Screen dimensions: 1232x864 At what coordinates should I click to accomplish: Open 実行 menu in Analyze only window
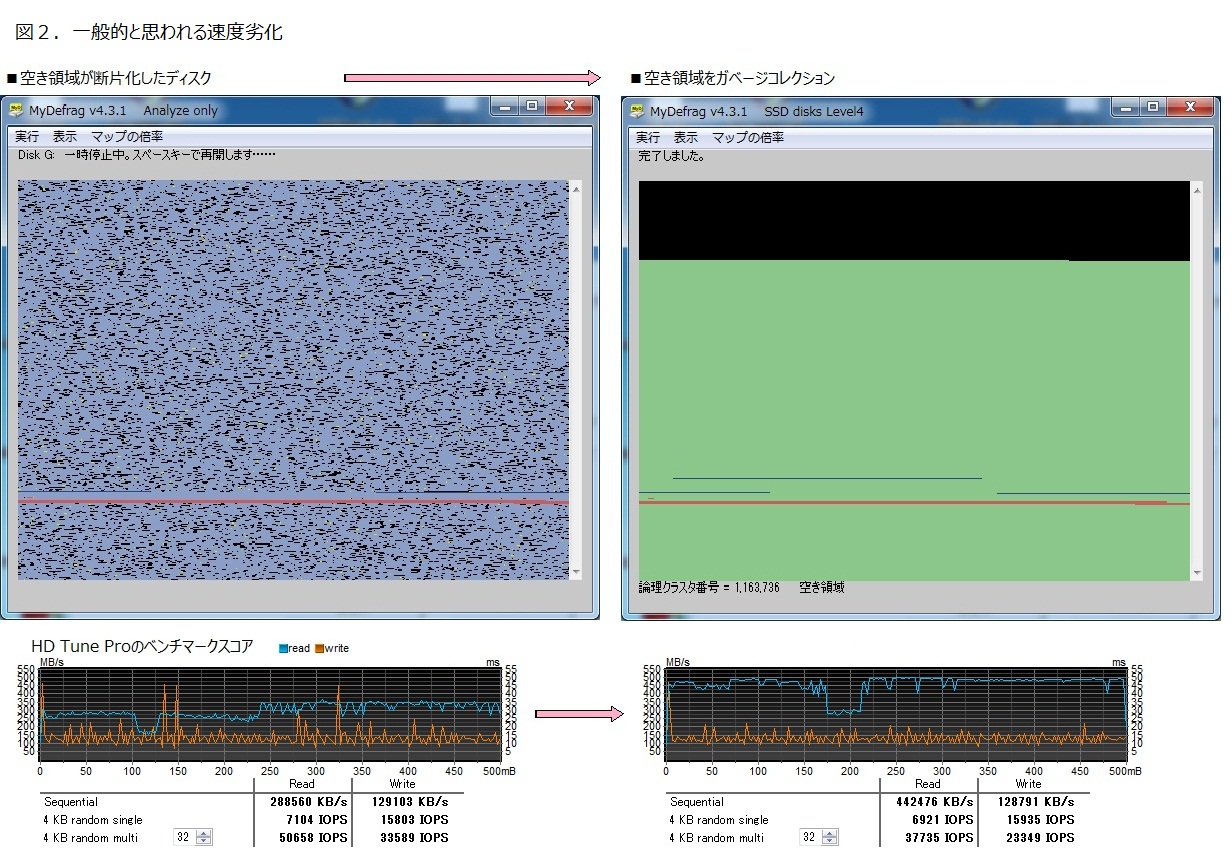(27, 137)
